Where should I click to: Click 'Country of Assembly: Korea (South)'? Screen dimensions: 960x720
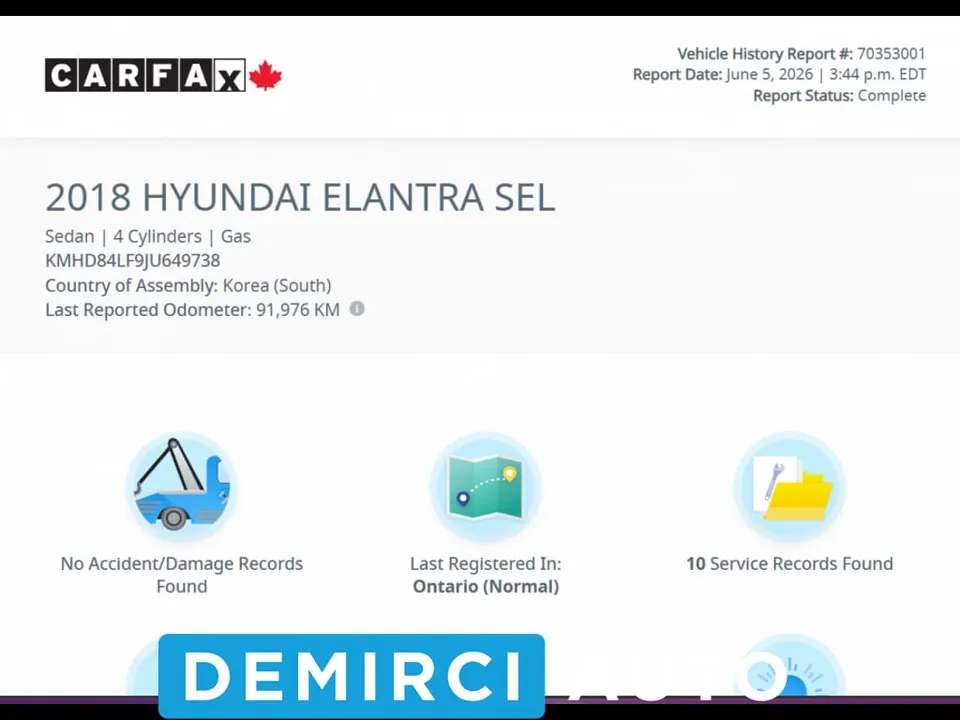pyautogui.click(x=188, y=285)
